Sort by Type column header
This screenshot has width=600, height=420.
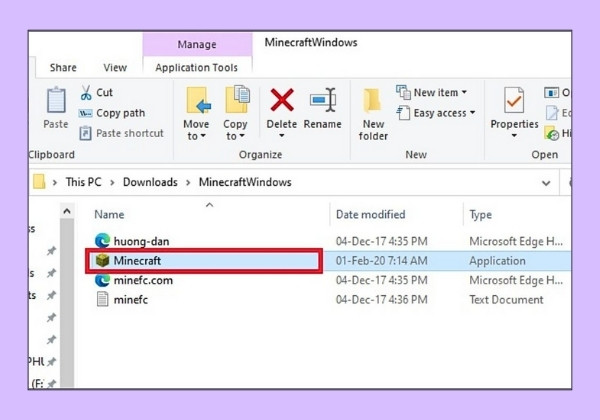(481, 215)
